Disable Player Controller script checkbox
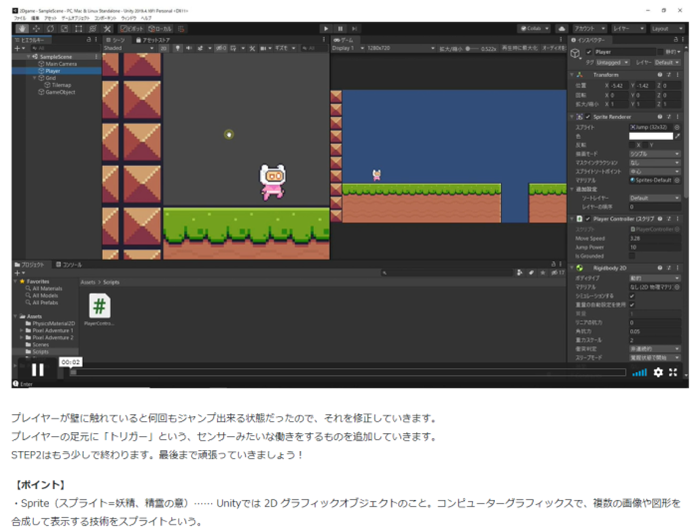Viewport: 698px width, 530px height. pyautogui.click(x=588, y=219)
